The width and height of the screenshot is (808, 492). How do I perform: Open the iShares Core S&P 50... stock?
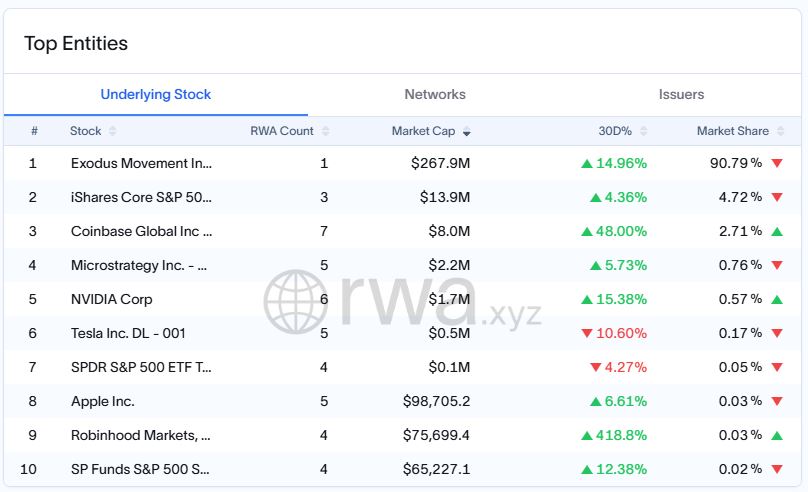(141, 197)
